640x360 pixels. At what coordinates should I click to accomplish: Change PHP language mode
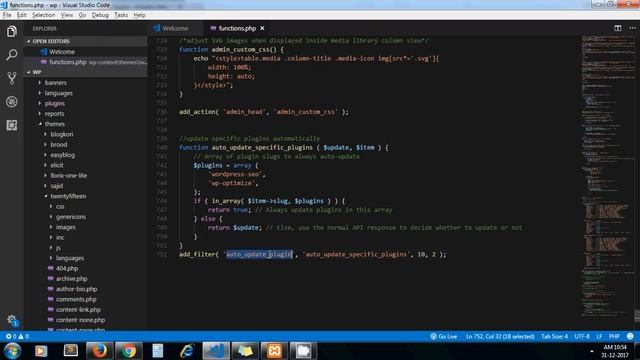pos(614,336)
